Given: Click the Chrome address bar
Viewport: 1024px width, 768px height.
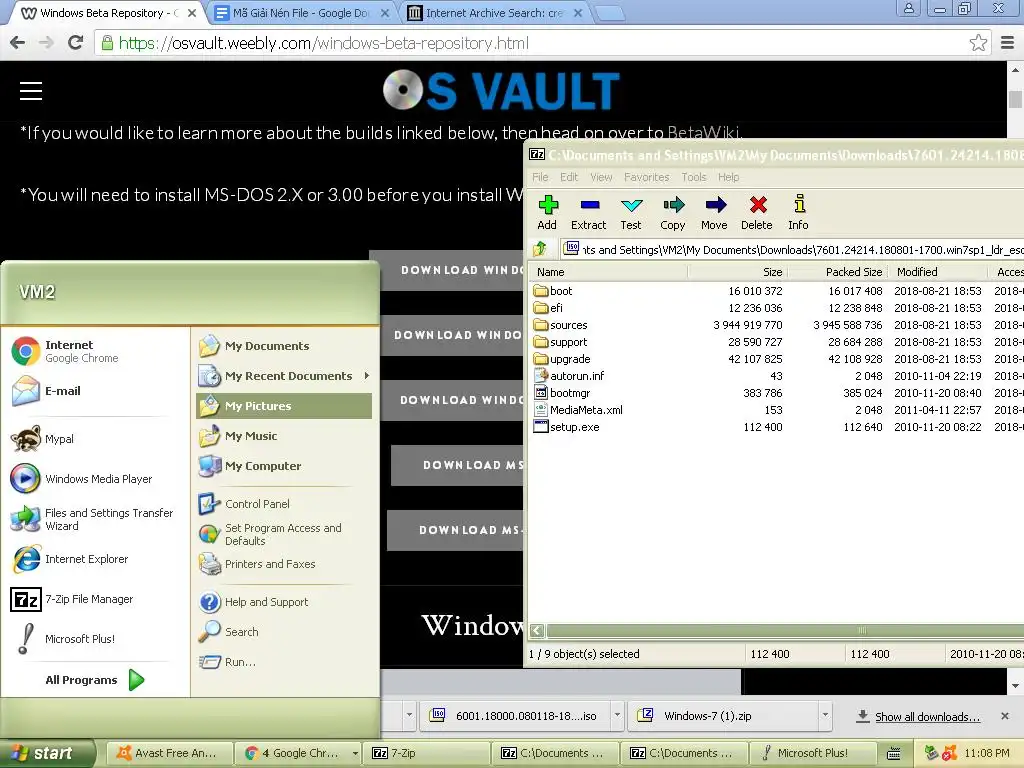Looking at the screenshot, I should pyautogui.click(x=536, y=43).
